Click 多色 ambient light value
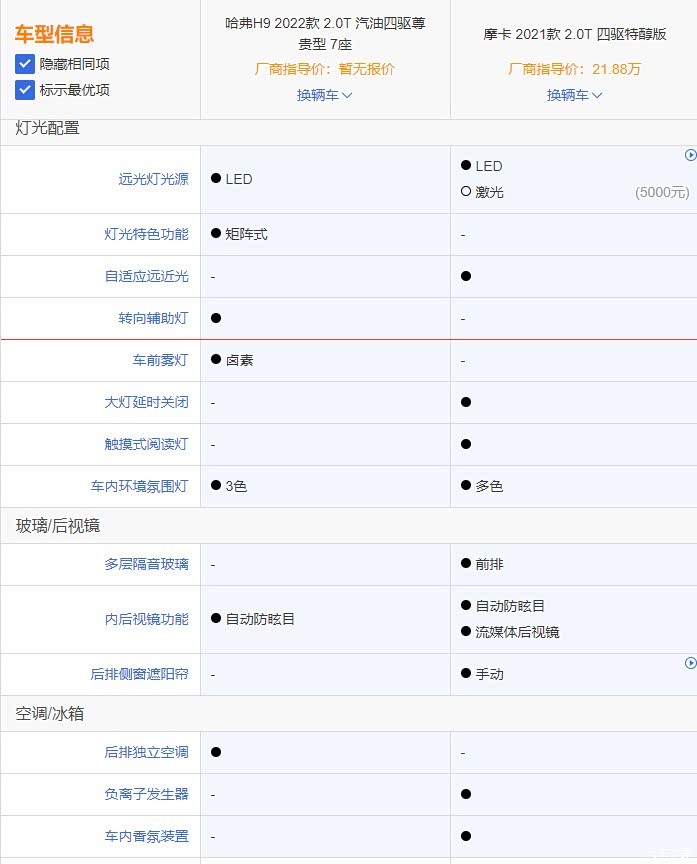This screenshot has height=864, width=697. pyautogui.click(x=489, y=486)
